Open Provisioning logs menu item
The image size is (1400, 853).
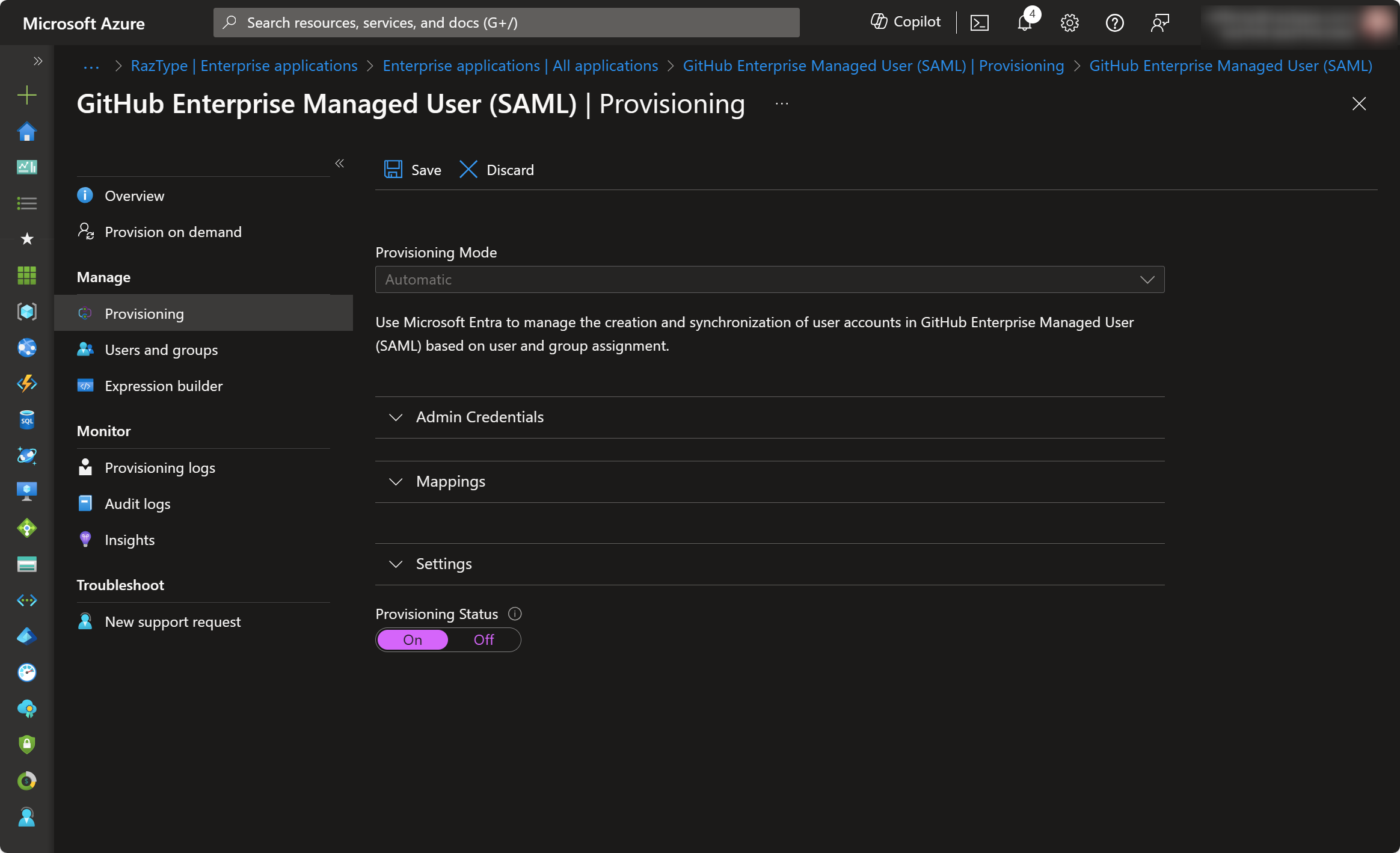(x=160, y=467)
